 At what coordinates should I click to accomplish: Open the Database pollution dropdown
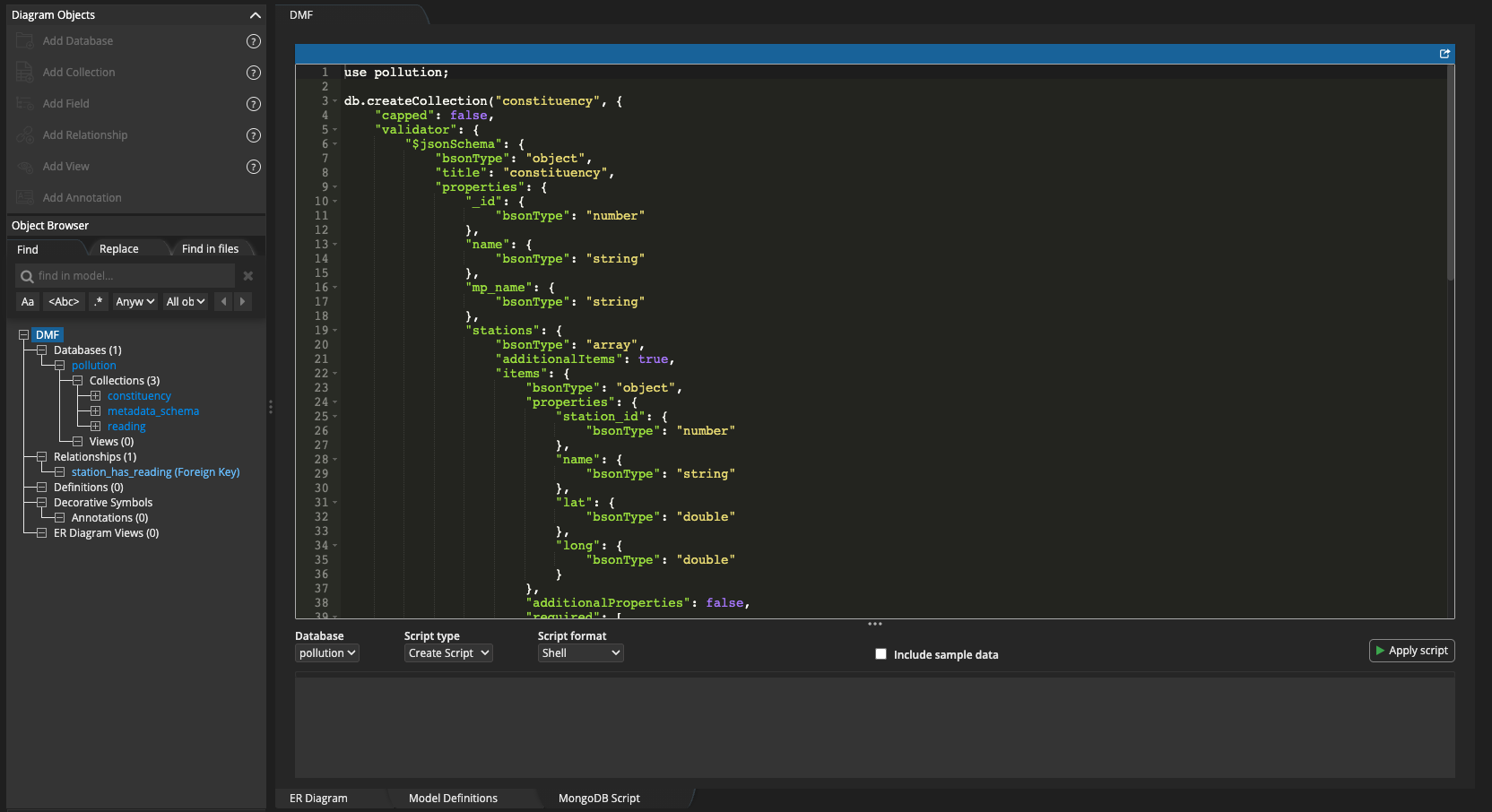pyautogui.click(x=327, y=653)
